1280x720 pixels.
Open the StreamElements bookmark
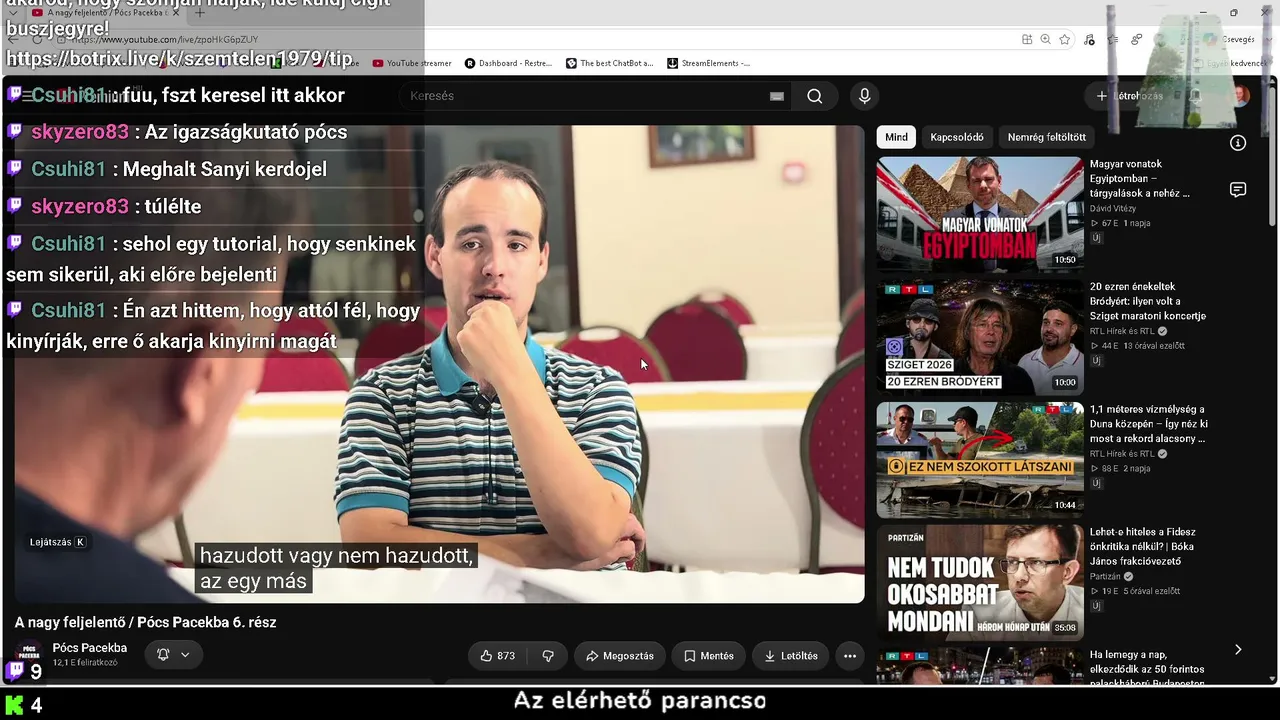(708, 63)
